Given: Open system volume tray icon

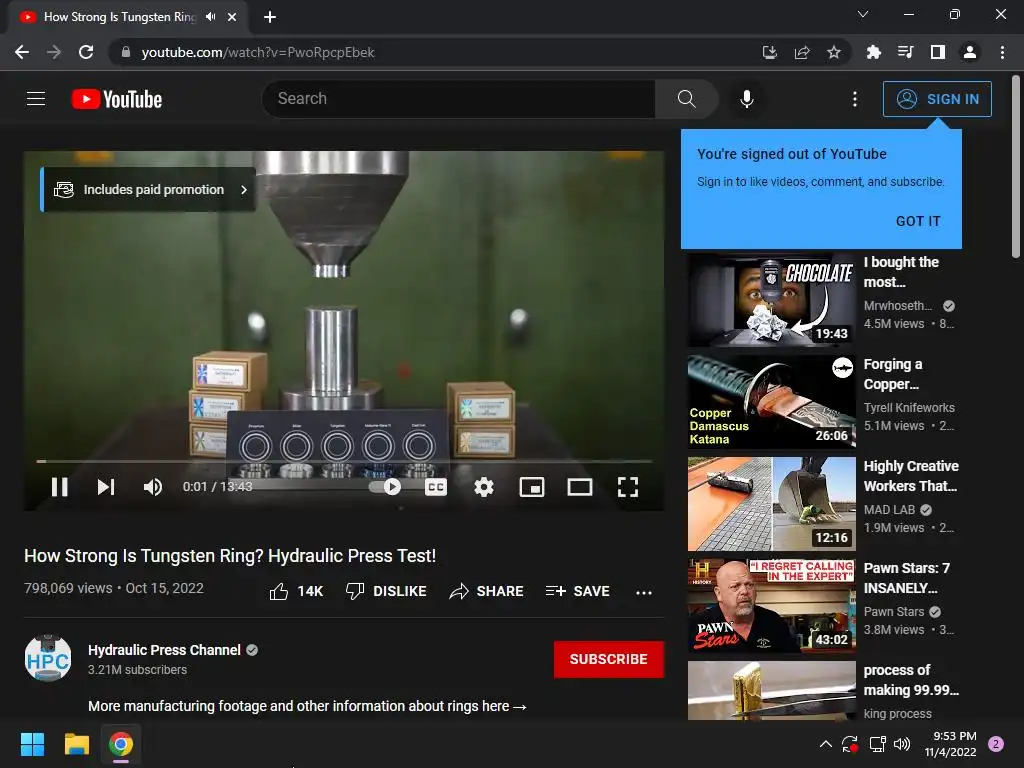Looking at the screenshot, I should click(902, 744).
